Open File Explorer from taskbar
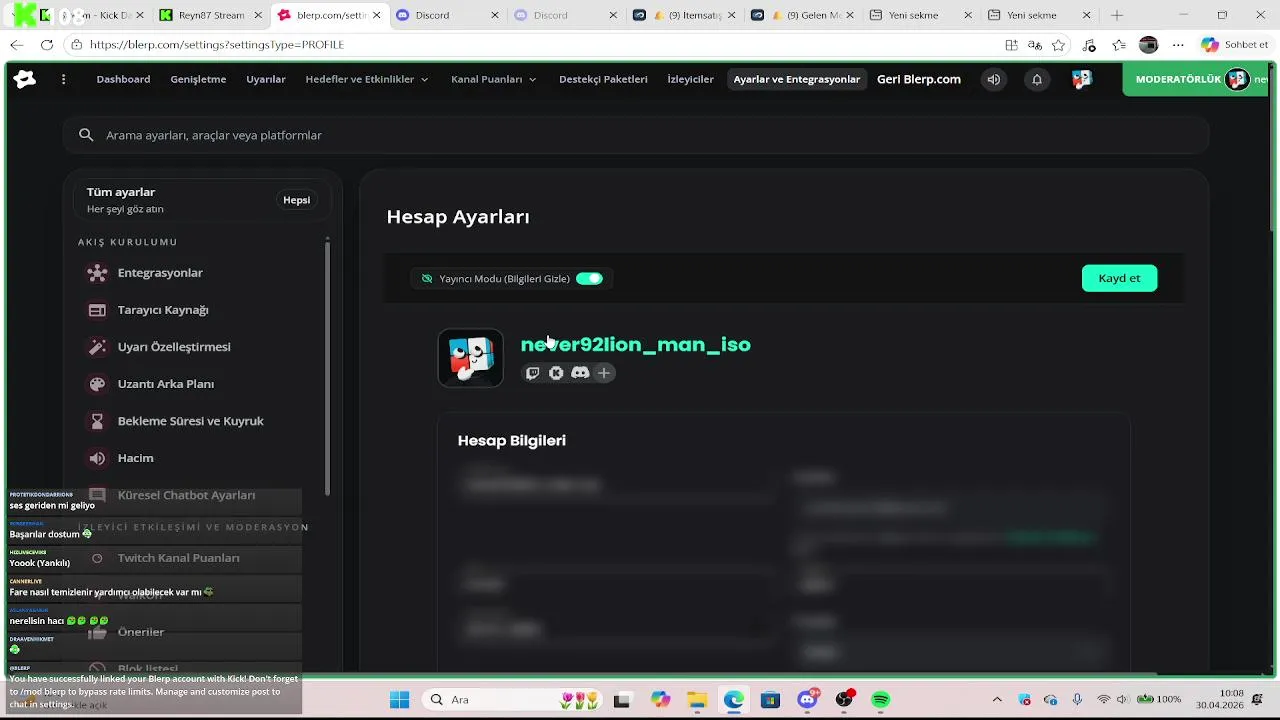Screen dimensions: 1280x720 pyautogui.click(x=697, y=700)
